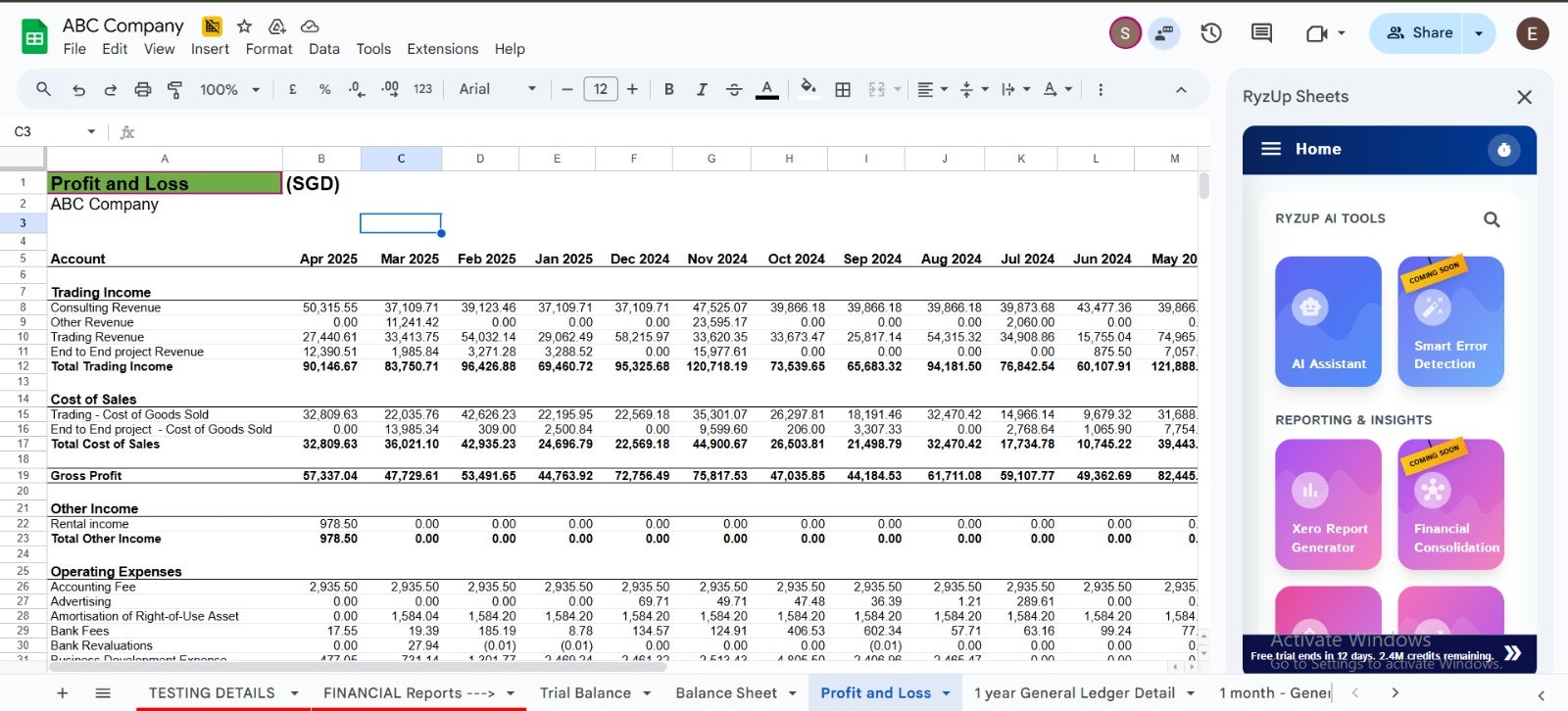Click the Share button

tap(1419, 33)
